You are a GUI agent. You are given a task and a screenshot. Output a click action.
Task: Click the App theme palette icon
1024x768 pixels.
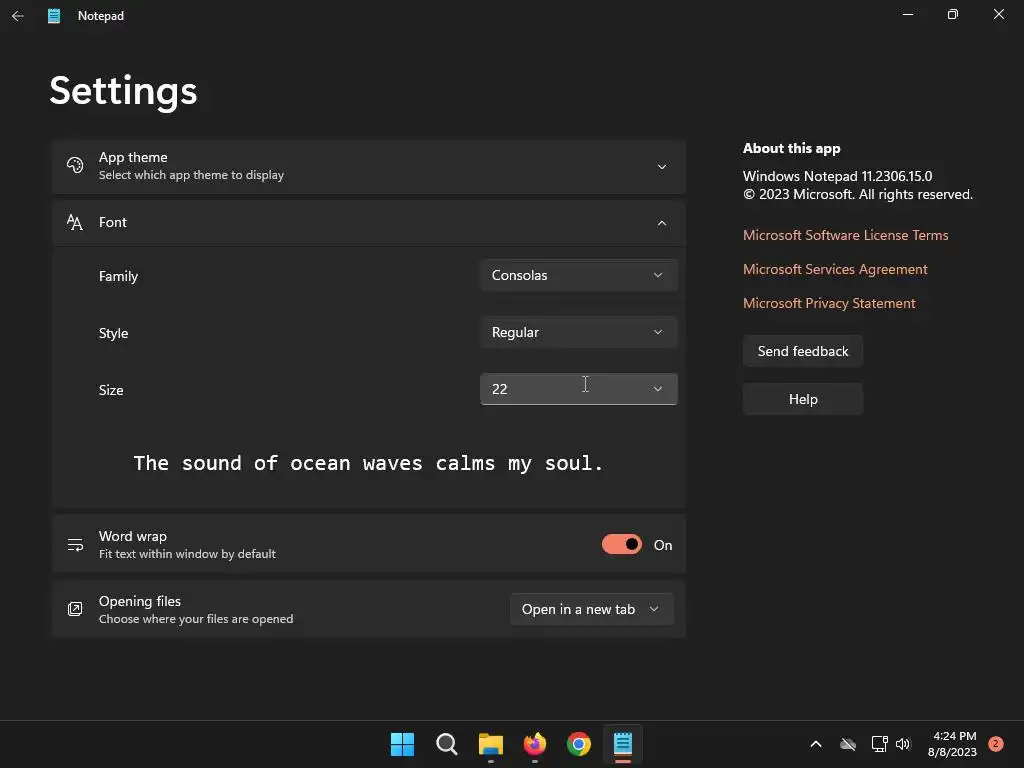(75, 165)
